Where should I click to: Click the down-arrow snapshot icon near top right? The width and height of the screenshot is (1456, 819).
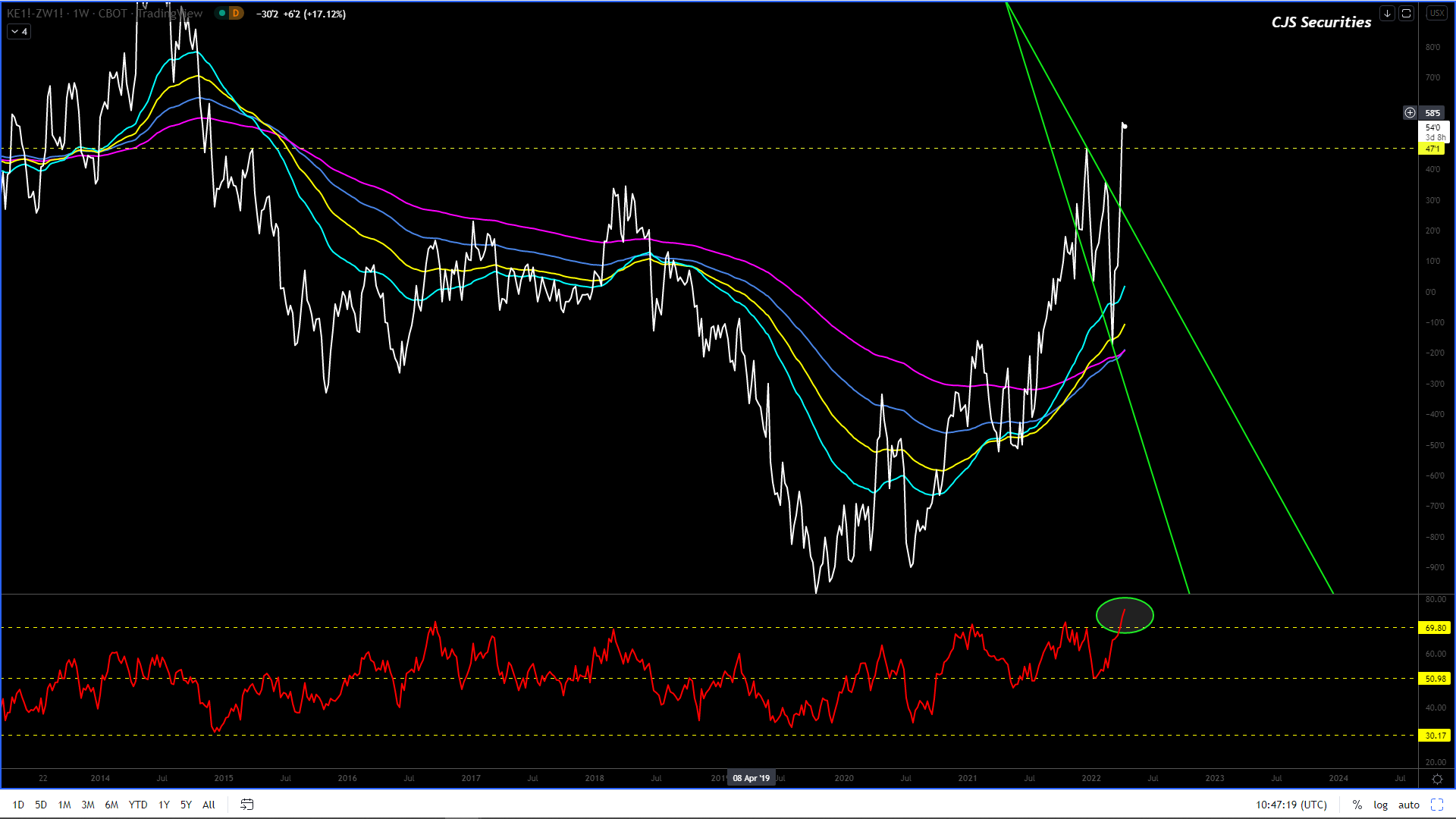pos(1387,14)
